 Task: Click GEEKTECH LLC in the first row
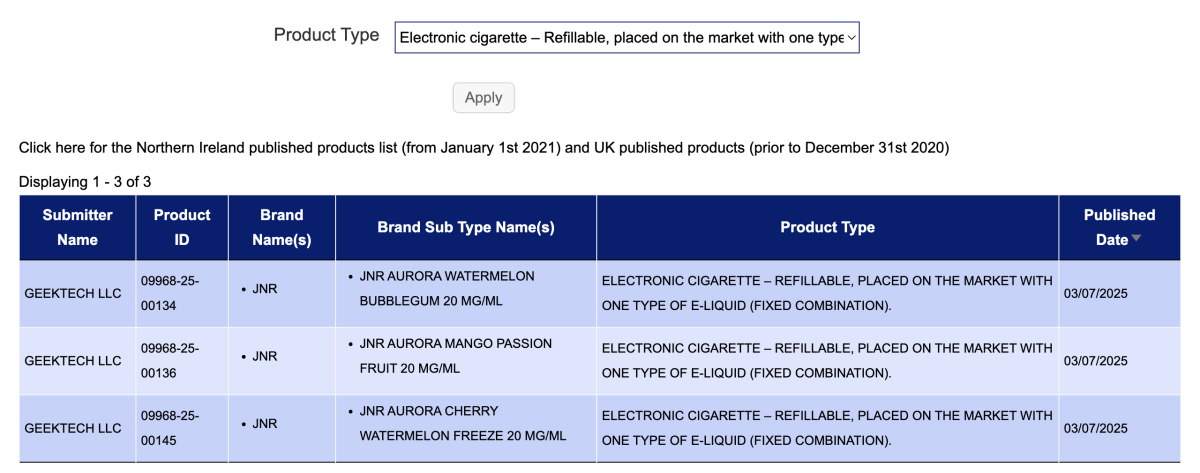73,294
